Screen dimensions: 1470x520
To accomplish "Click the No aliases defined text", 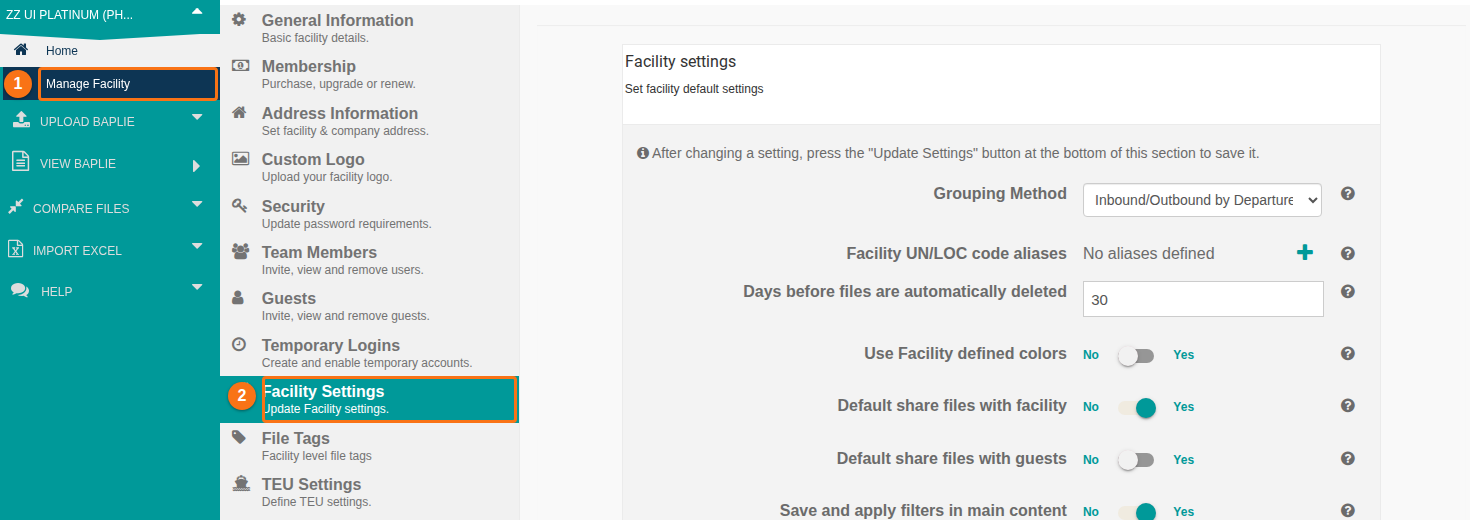I will pyautogui.click(x=1149, y=254).
